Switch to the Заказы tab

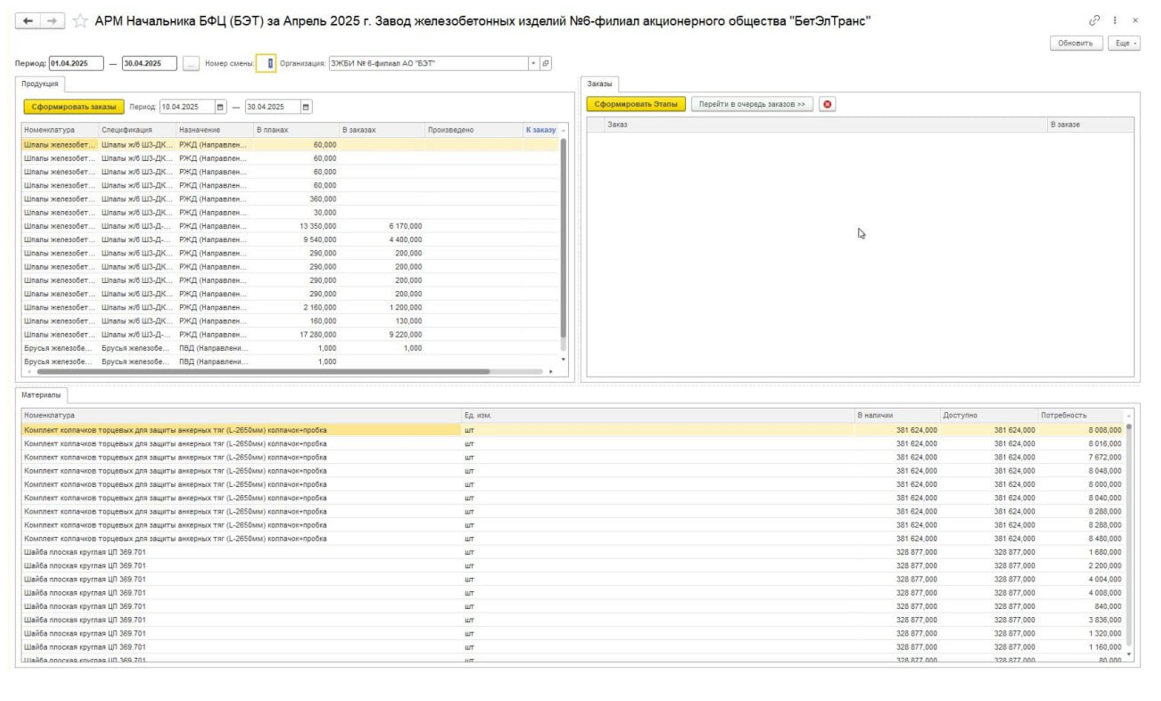pyautogui.click(x=599, y=84)
